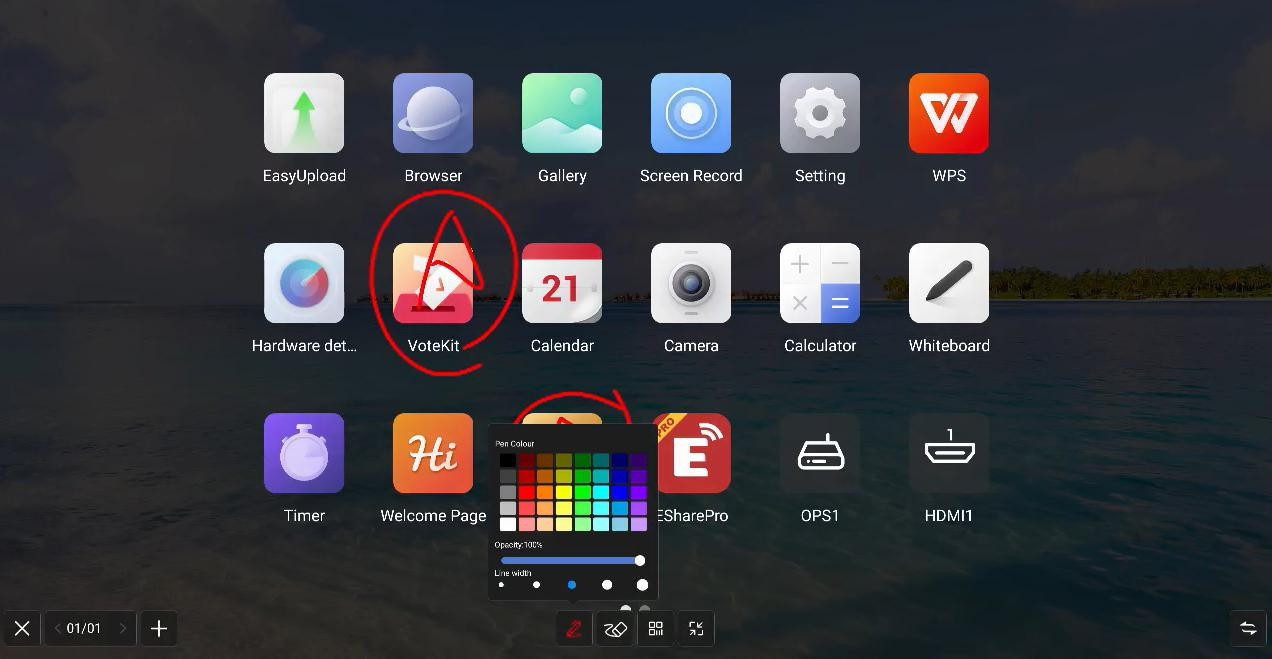Open the Whiteboard app

948,283
